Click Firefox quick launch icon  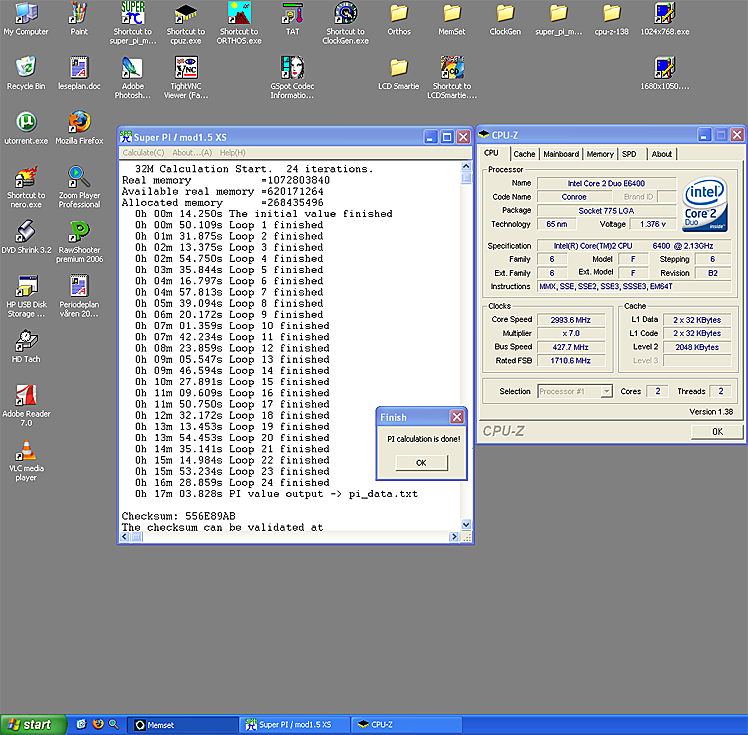click(98, 725)
